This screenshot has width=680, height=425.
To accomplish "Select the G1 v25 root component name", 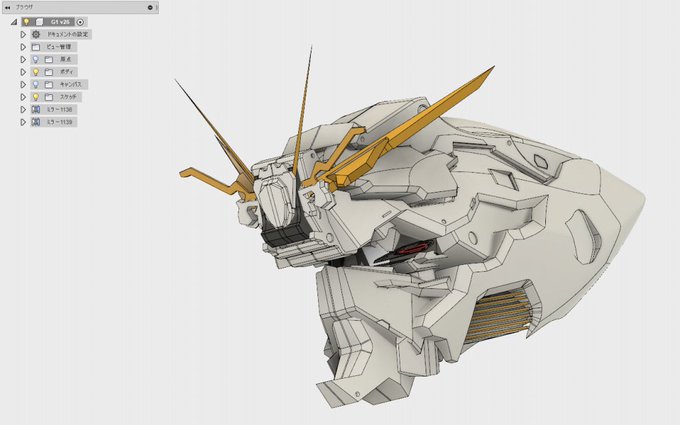I will click(60, 22).
